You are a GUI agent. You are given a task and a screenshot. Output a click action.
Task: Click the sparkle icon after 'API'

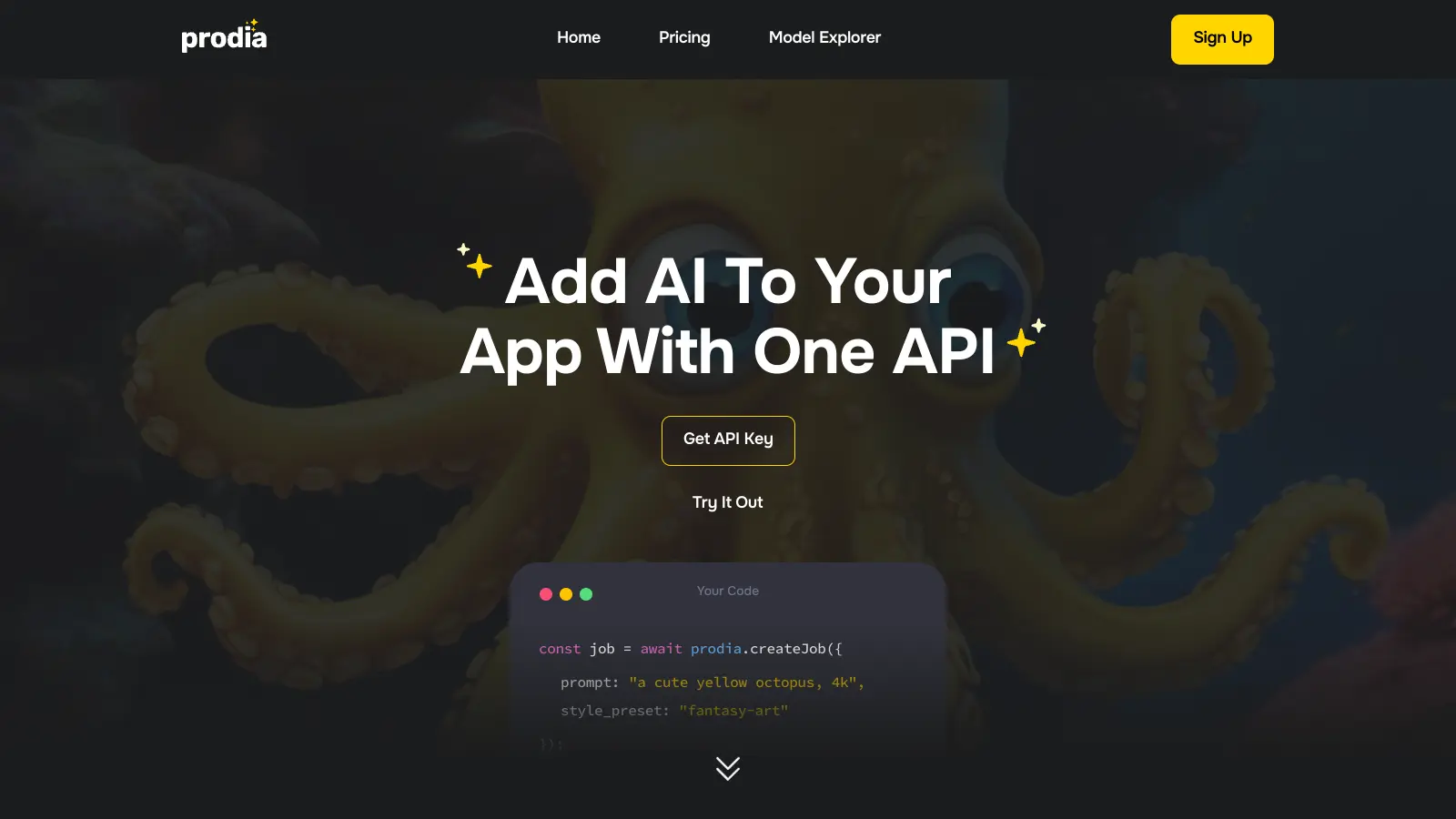[x=1026, y=339]
